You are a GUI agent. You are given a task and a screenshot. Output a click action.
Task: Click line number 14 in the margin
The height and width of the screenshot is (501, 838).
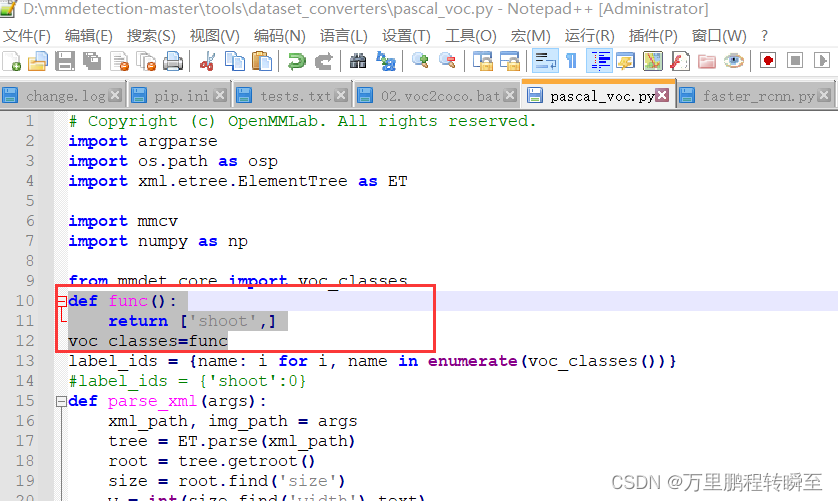click(x=25, y=381)
